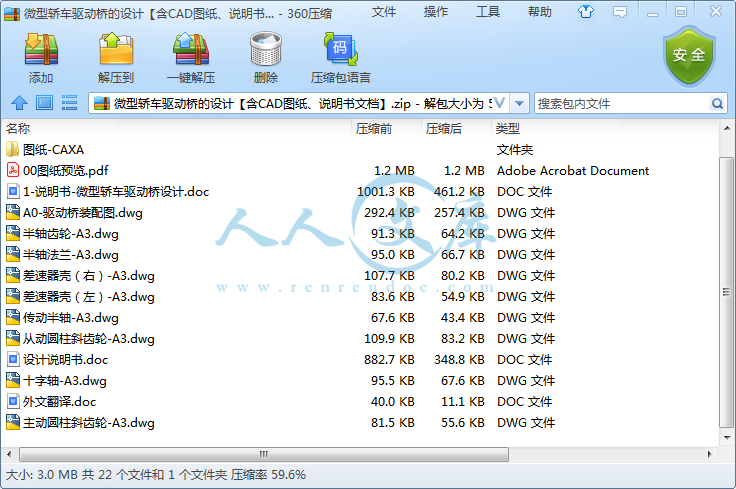Open the skin (shirt) icon in title bar
736x489 pixels.
tap(585, 12)
